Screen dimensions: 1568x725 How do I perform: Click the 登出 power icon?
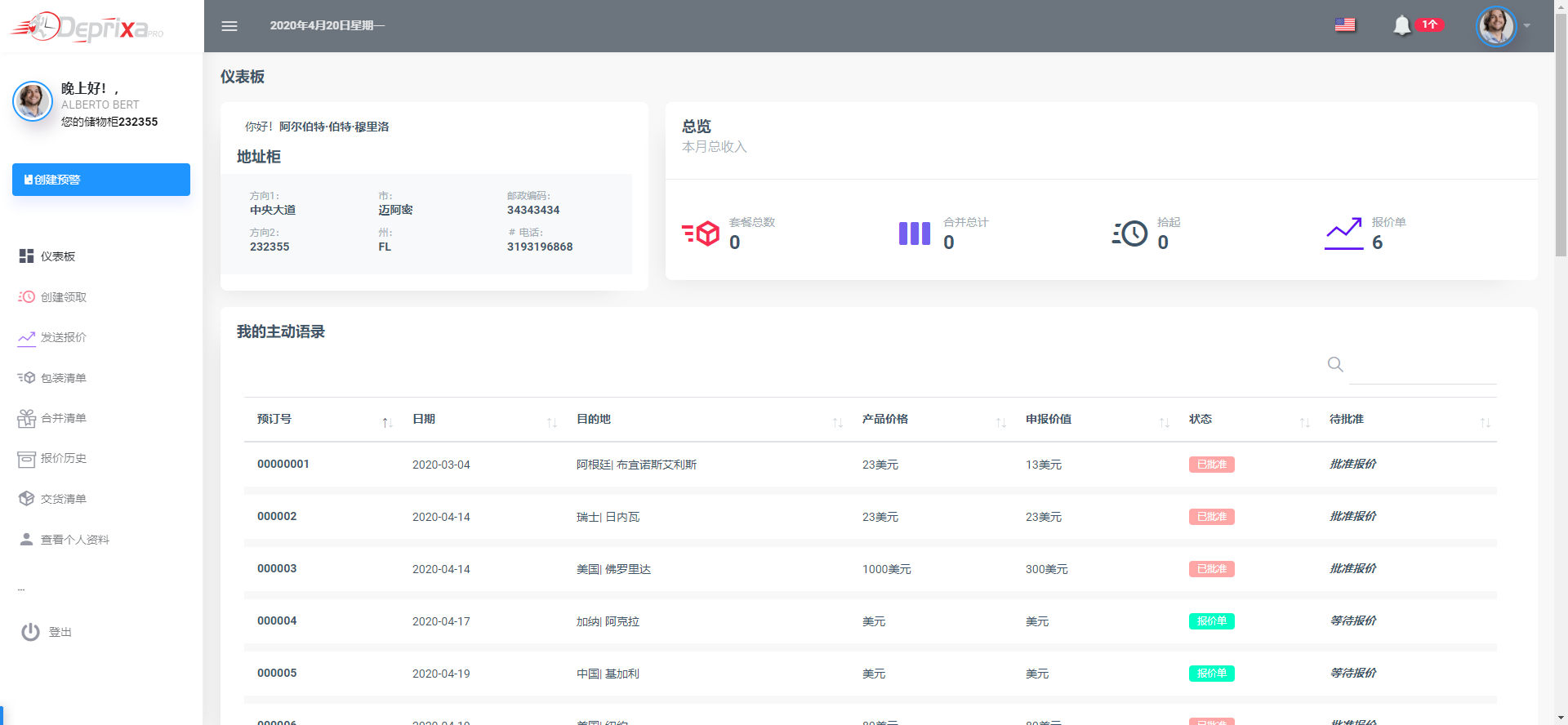(x=30, y=632)
